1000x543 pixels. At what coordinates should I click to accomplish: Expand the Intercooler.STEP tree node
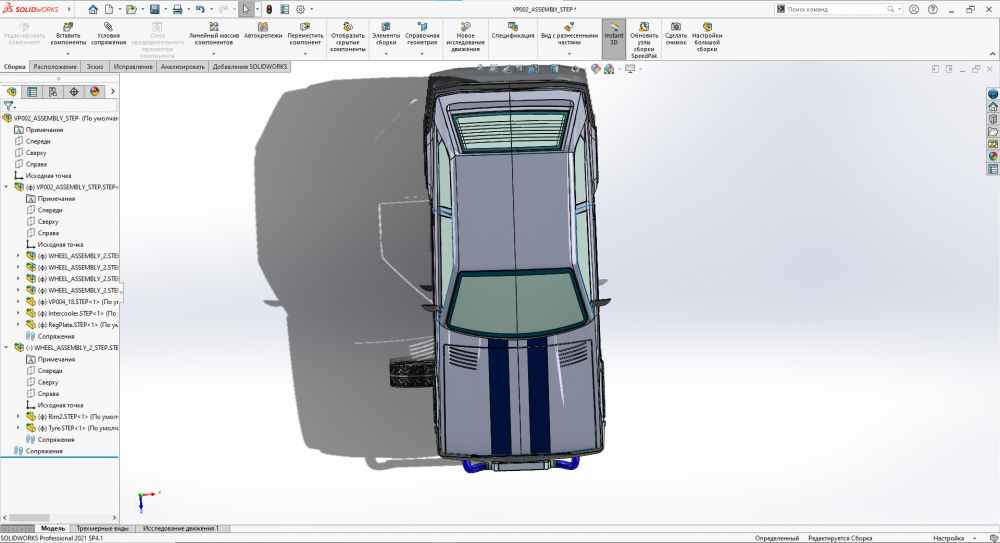18,313
